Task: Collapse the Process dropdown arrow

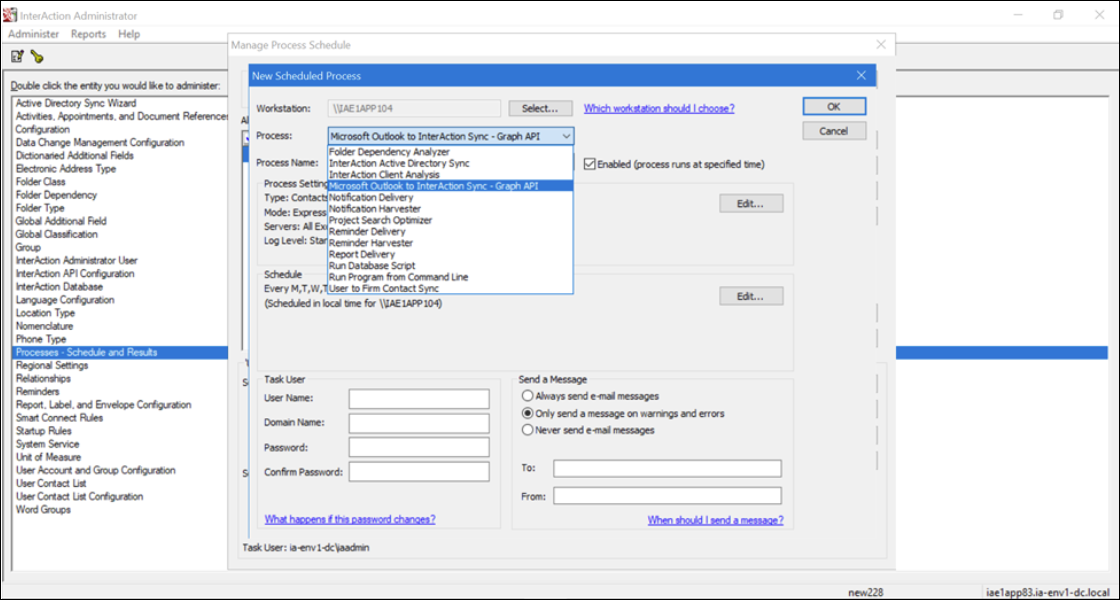Action: 566,136
